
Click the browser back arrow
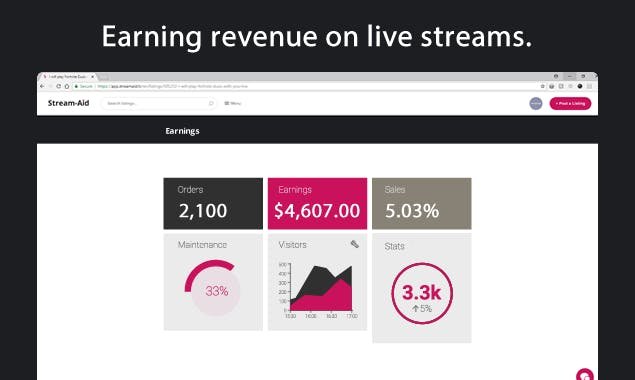(42, 86)
